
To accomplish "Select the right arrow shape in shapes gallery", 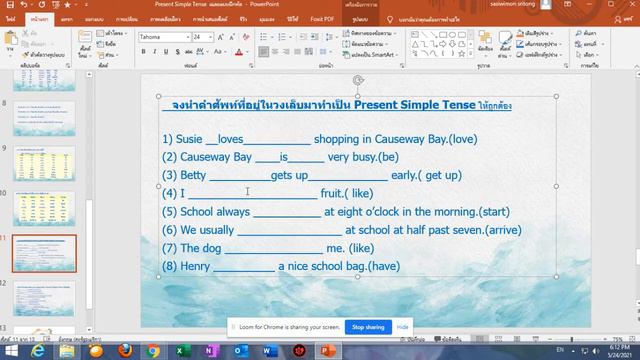I will [443, 44].
